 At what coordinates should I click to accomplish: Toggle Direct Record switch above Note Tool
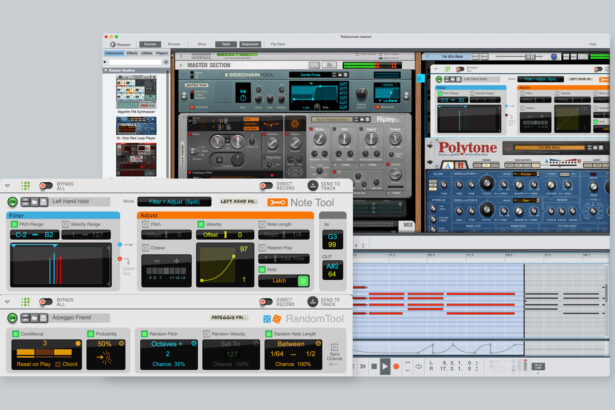266,185
